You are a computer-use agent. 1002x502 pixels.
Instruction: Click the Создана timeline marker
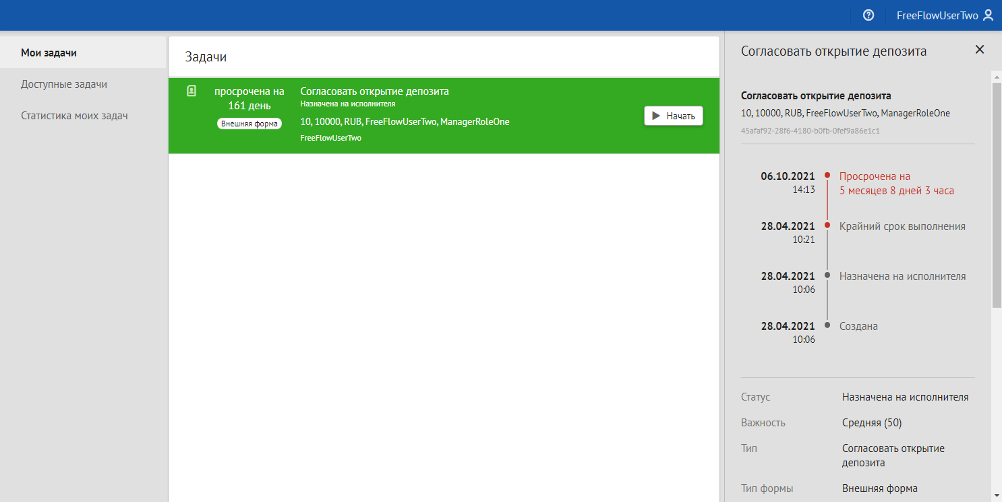(x=827, y=325)
